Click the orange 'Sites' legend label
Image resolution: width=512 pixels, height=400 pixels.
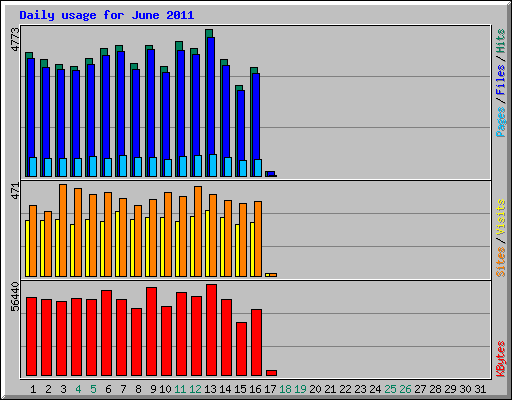tap(500, 262)
